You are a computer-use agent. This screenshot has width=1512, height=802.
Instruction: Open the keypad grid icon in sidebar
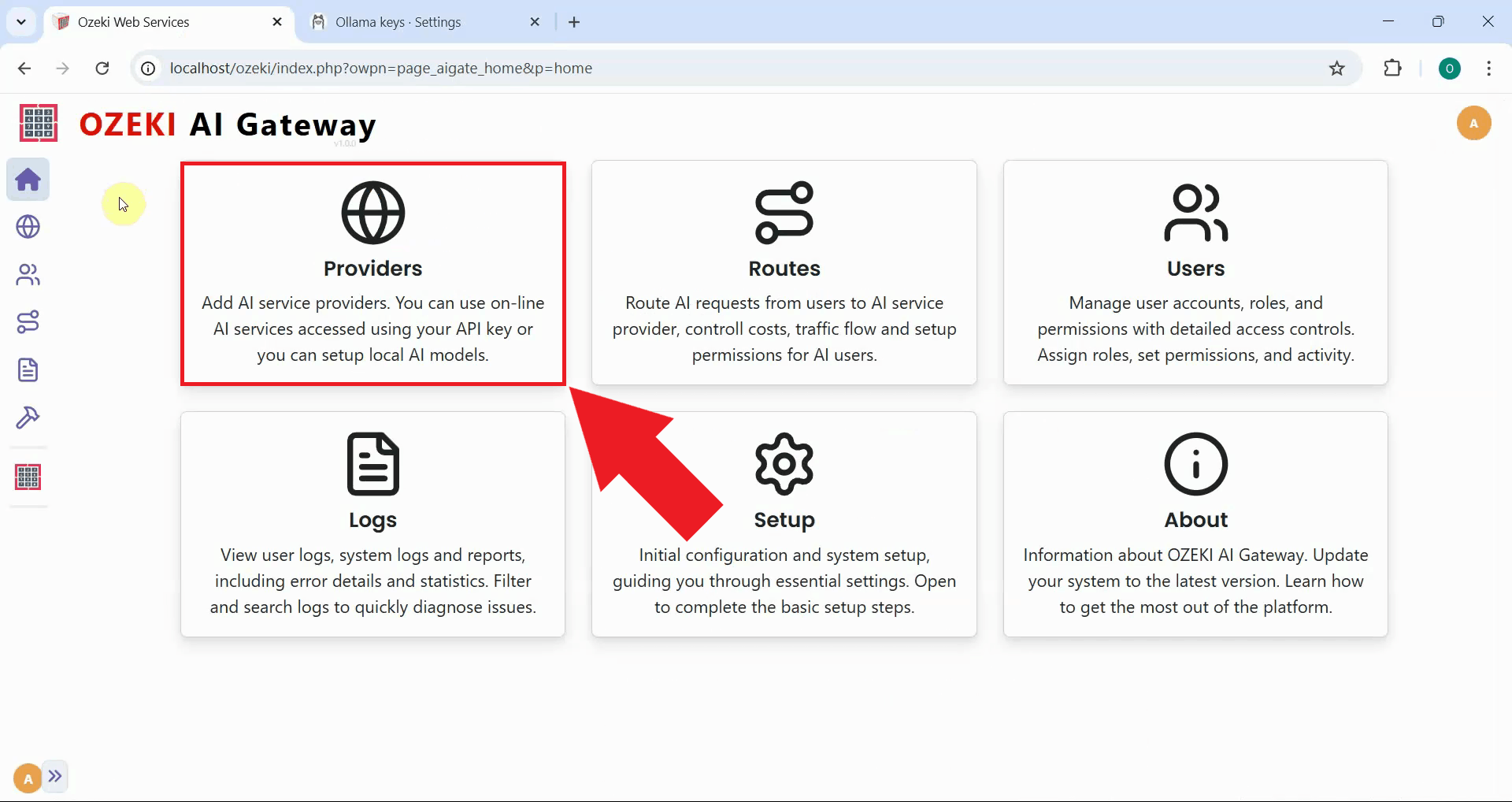(x=28, y=477)
